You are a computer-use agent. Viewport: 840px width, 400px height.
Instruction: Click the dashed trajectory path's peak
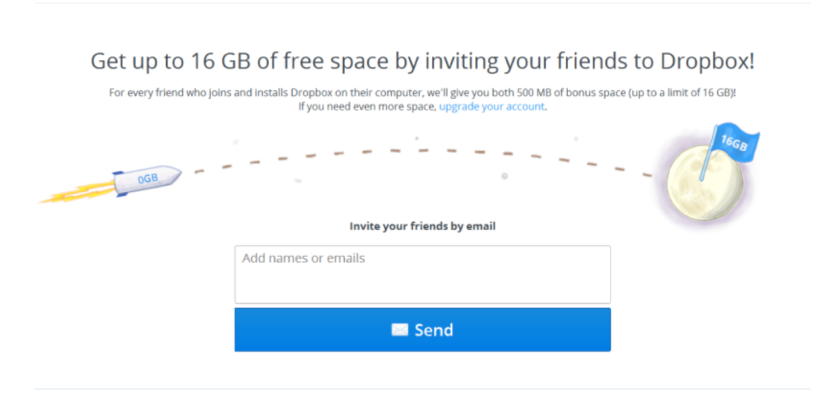420,149
